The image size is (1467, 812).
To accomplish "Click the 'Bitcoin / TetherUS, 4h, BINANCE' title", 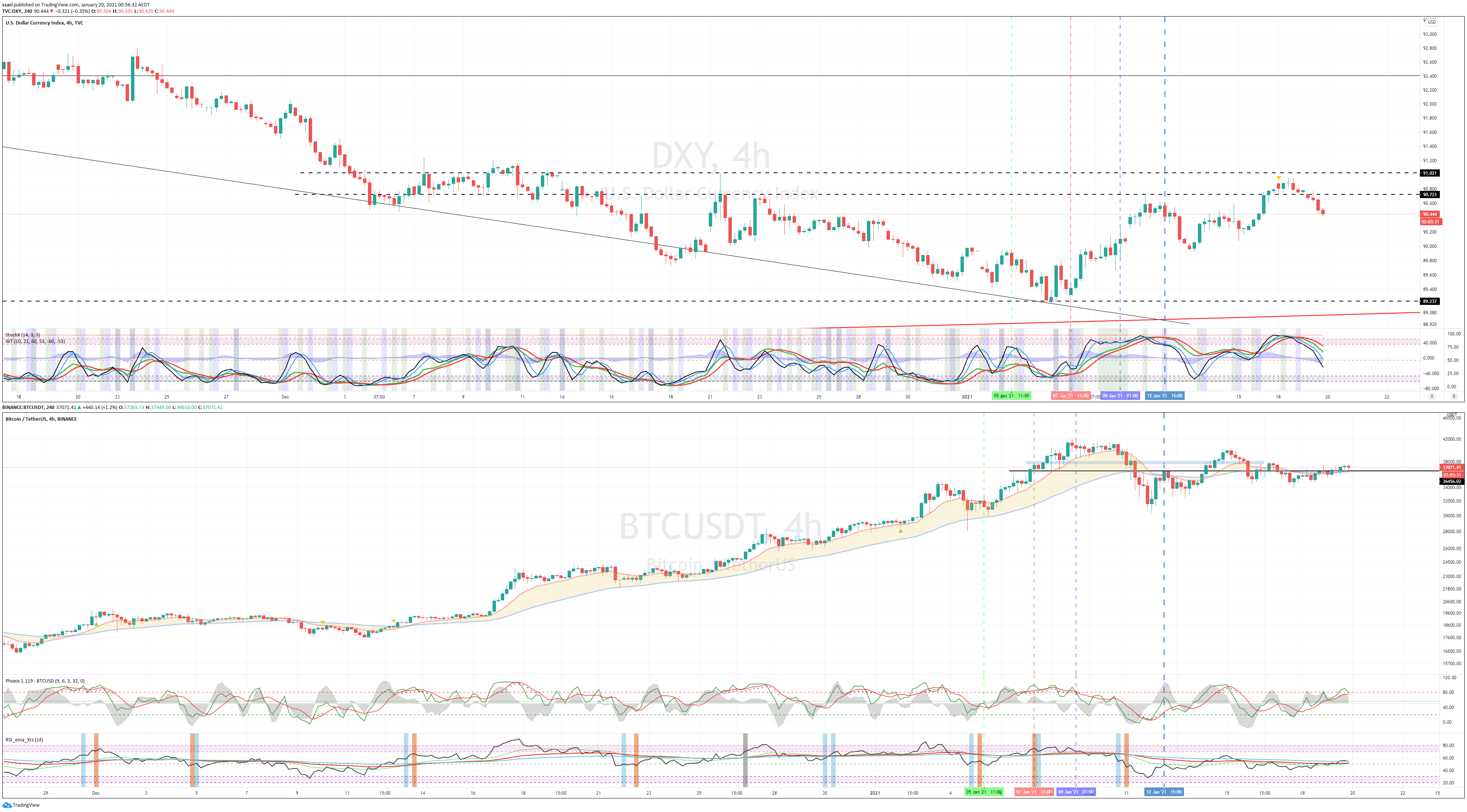I will [x=41, y=419].
